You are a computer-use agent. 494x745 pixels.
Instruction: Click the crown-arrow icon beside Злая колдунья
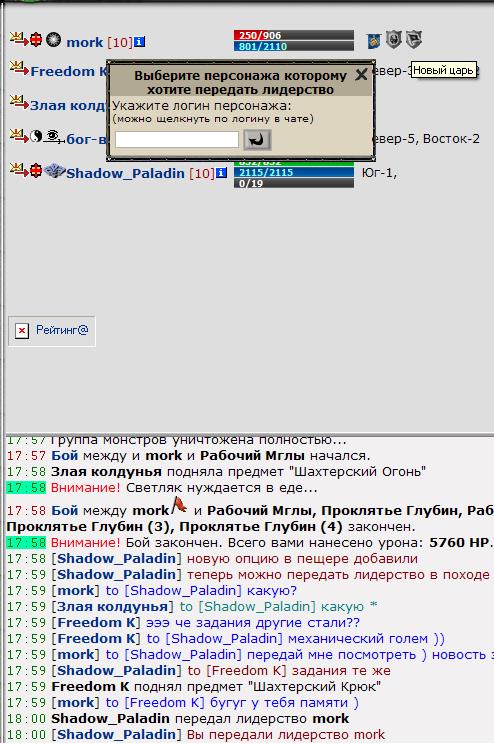point(19,102)
